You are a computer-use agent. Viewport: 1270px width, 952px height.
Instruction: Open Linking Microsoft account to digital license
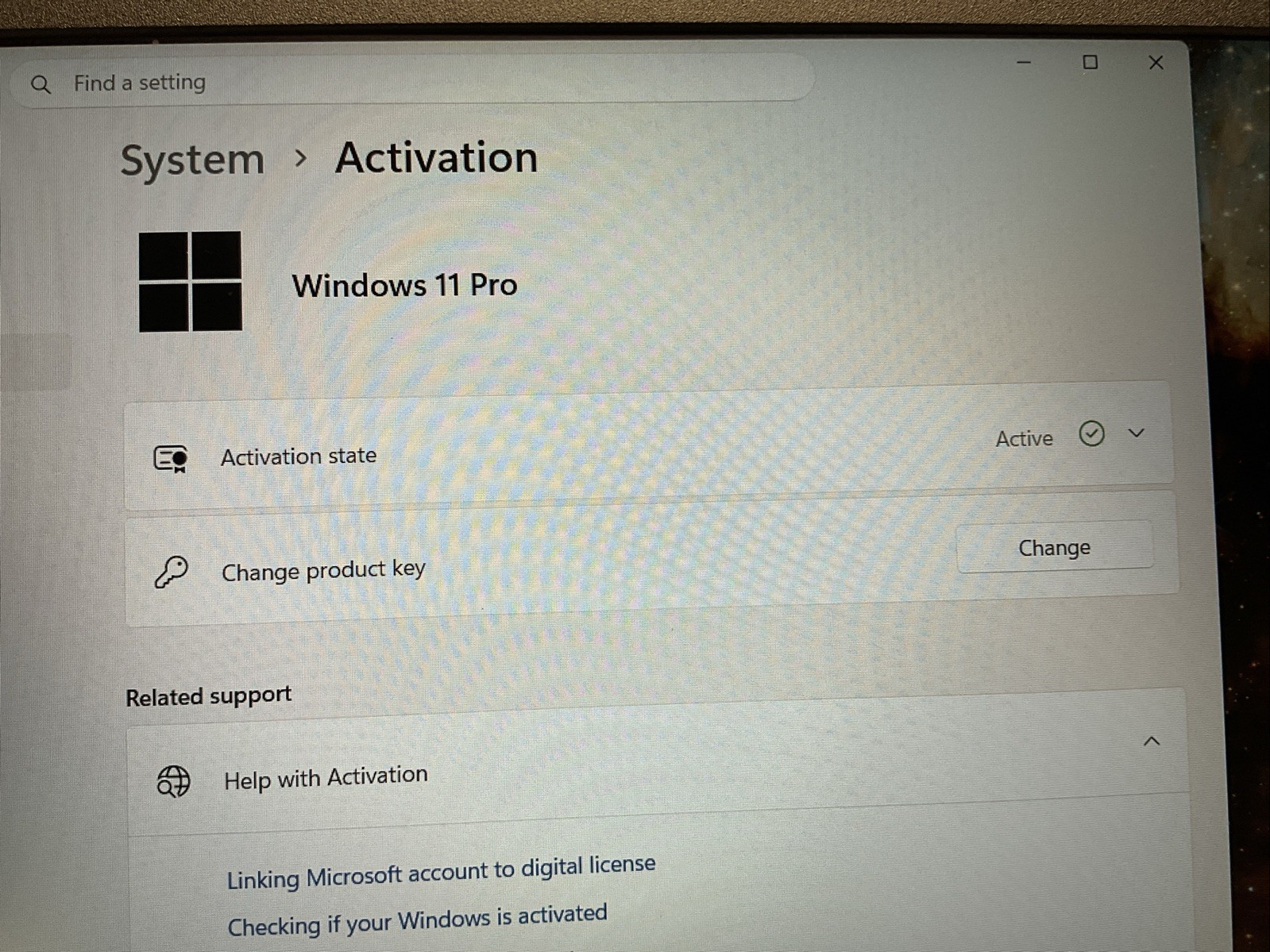pos(441,872)
